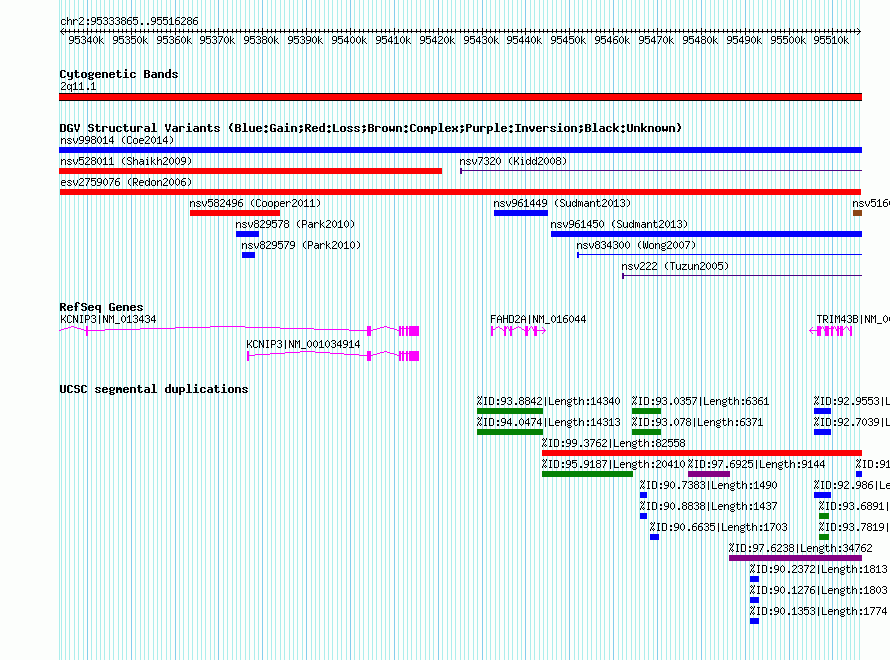This screenshot has width=890, height=660.
Task: Open variant nsv961449 (Sudmant2013)
Action: tap(562, 203)
